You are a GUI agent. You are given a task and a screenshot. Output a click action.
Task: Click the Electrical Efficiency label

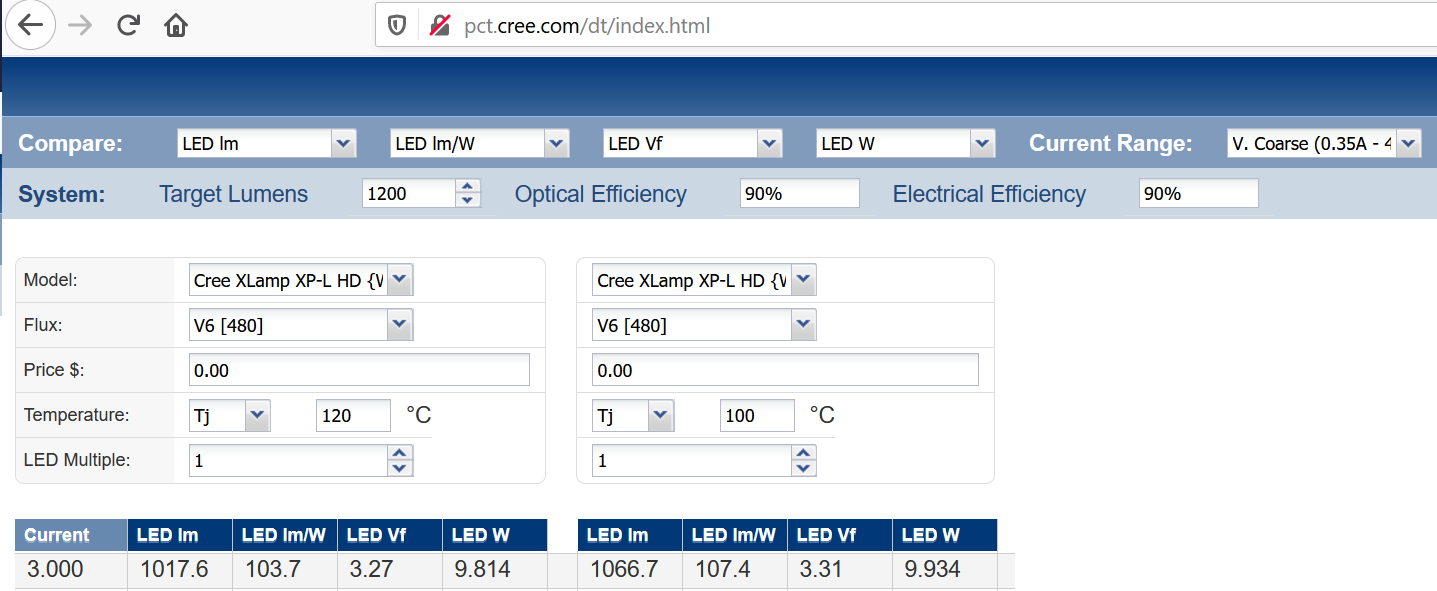[x=989, y=194]
